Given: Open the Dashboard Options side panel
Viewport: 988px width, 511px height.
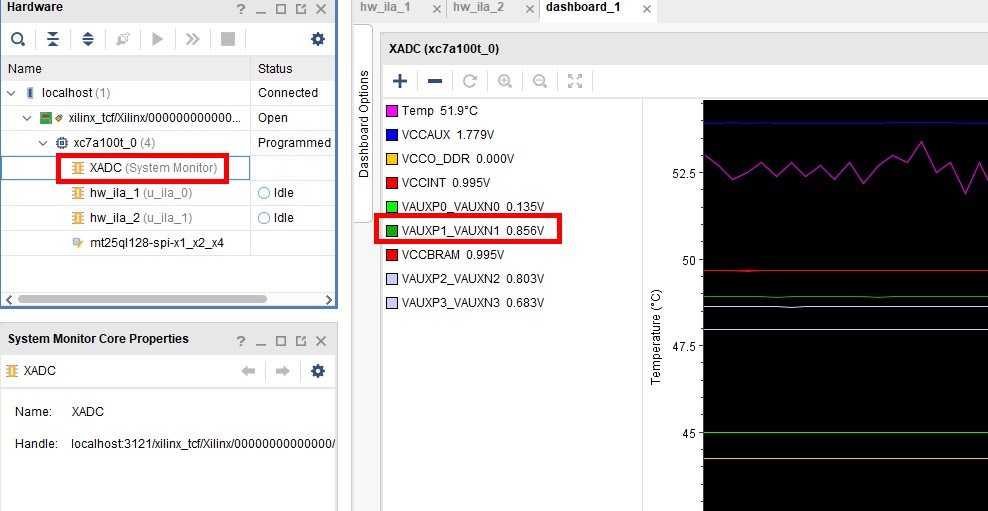Looking at the screenshot, I should pyautogui.click(x=364, y=123).
